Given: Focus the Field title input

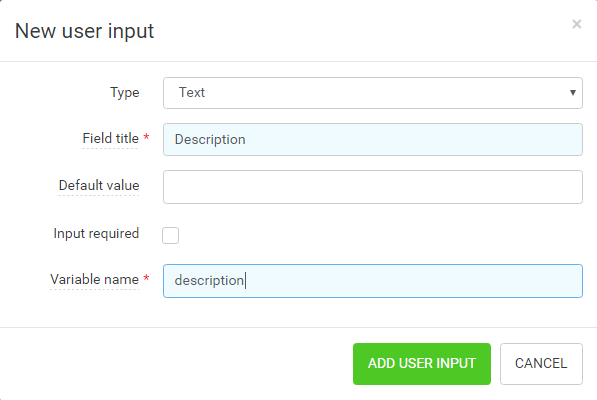Looking at the screenshot, I should coord(373,139).
